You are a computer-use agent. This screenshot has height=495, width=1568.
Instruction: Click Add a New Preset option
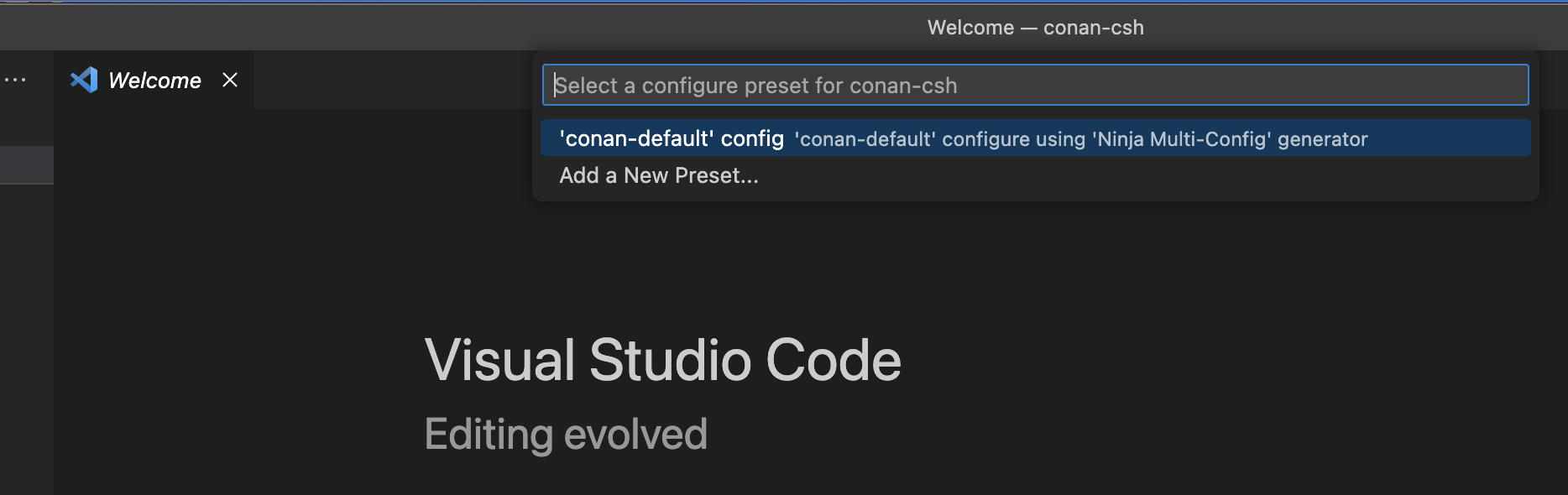coord(658,175)
